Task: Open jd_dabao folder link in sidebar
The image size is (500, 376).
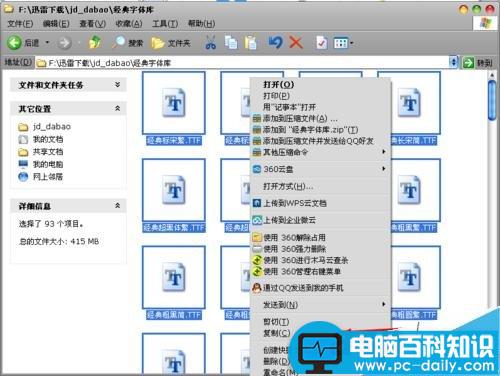Action: click(x=44, y=127)
